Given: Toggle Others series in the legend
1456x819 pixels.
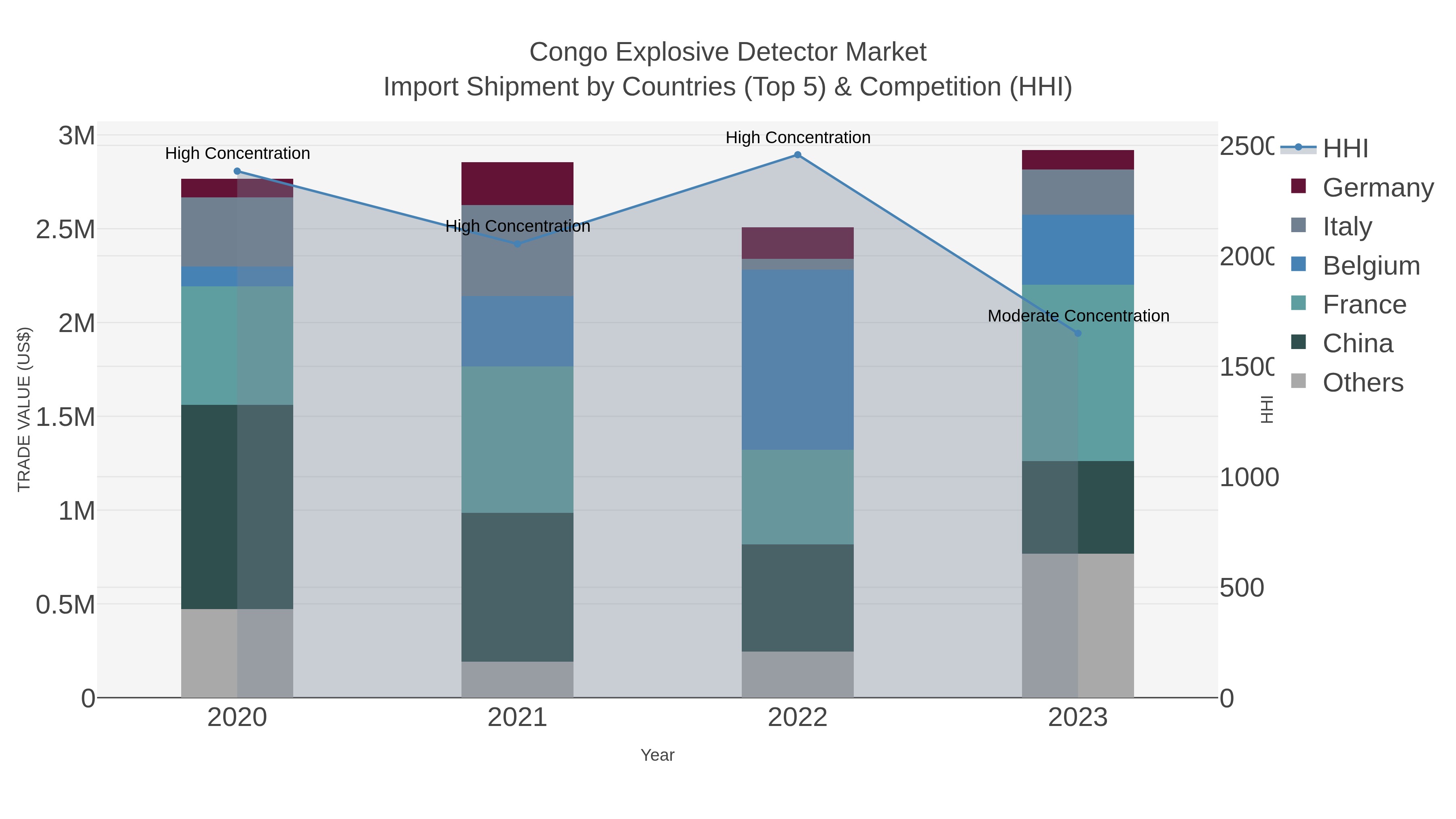Looking at the screenshot, I should (1347, 382).
